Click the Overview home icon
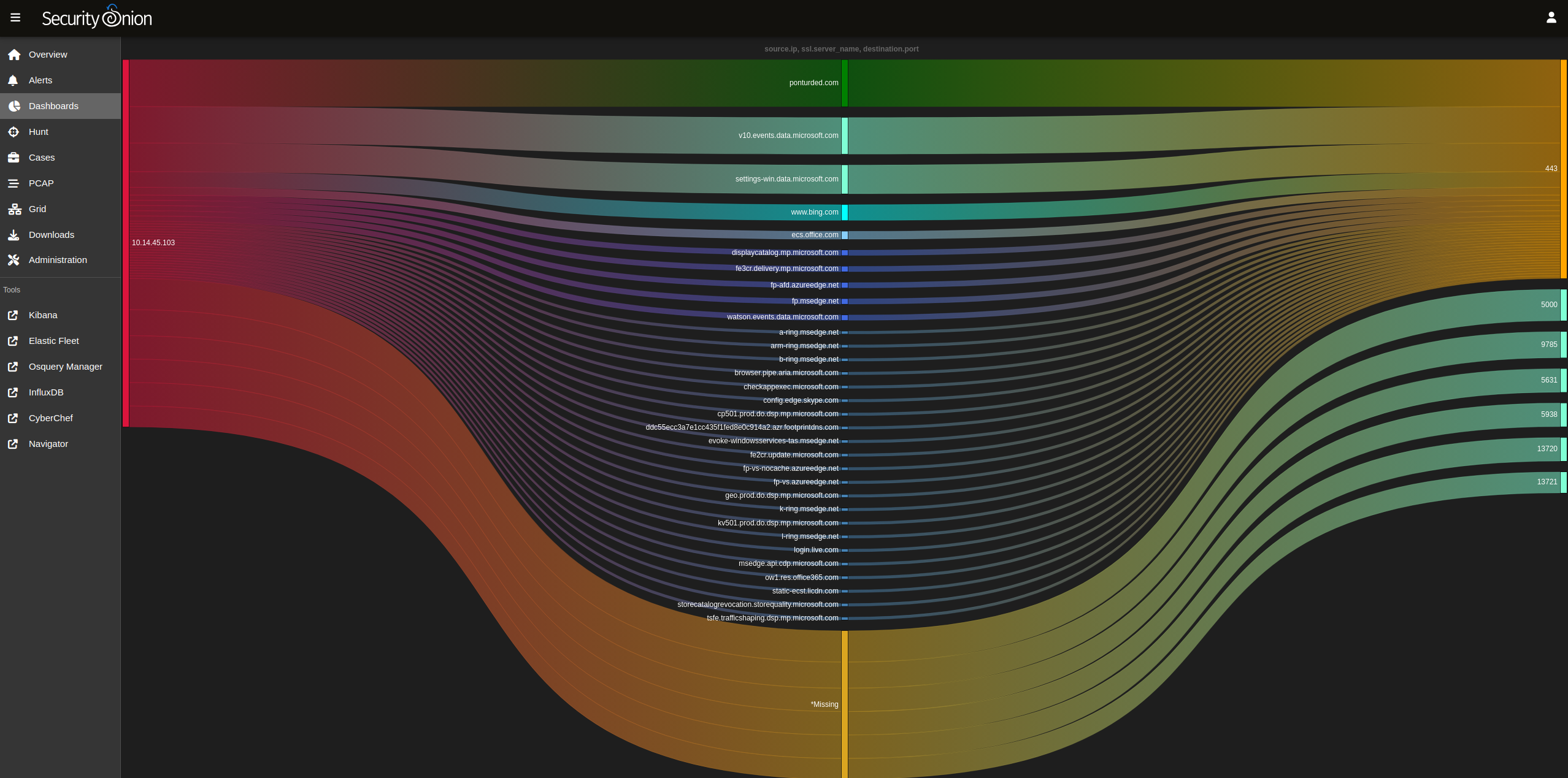 [x=14, y=55]
